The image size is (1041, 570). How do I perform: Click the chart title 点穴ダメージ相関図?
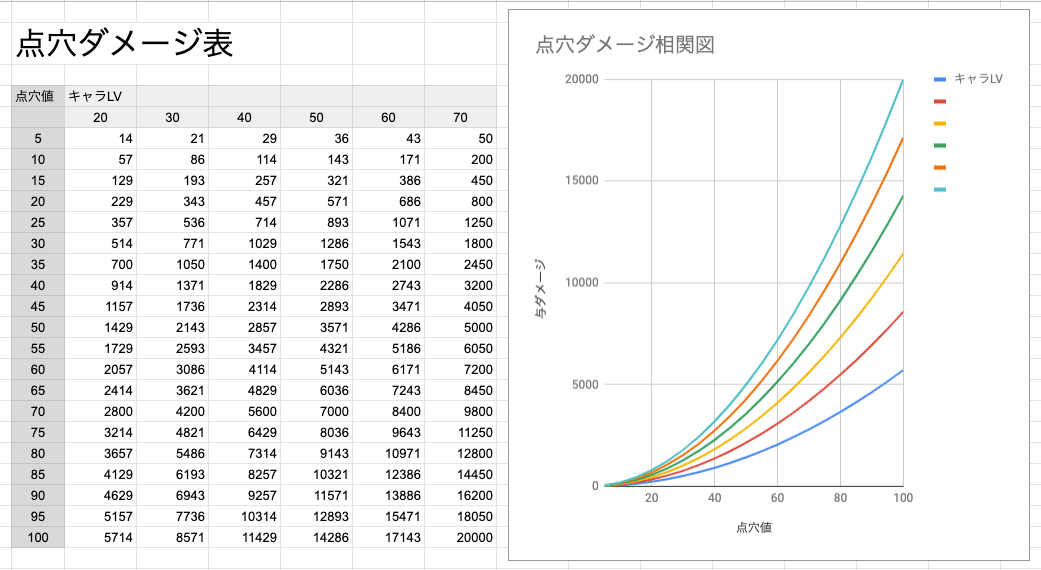tap(625, 45)
